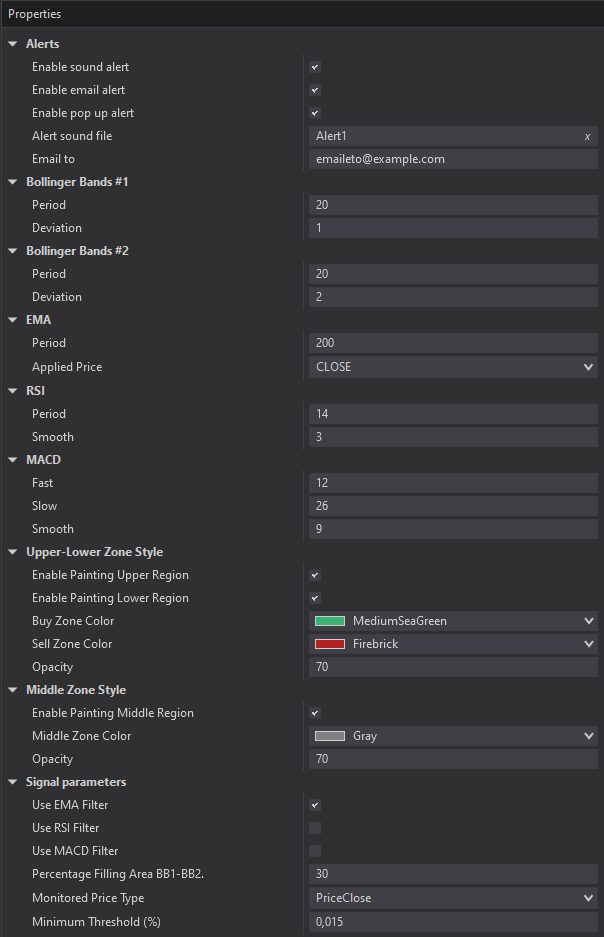Open the Applied Price CLOSE dropdown
604x937 pixels.
(x=453, y=367)
